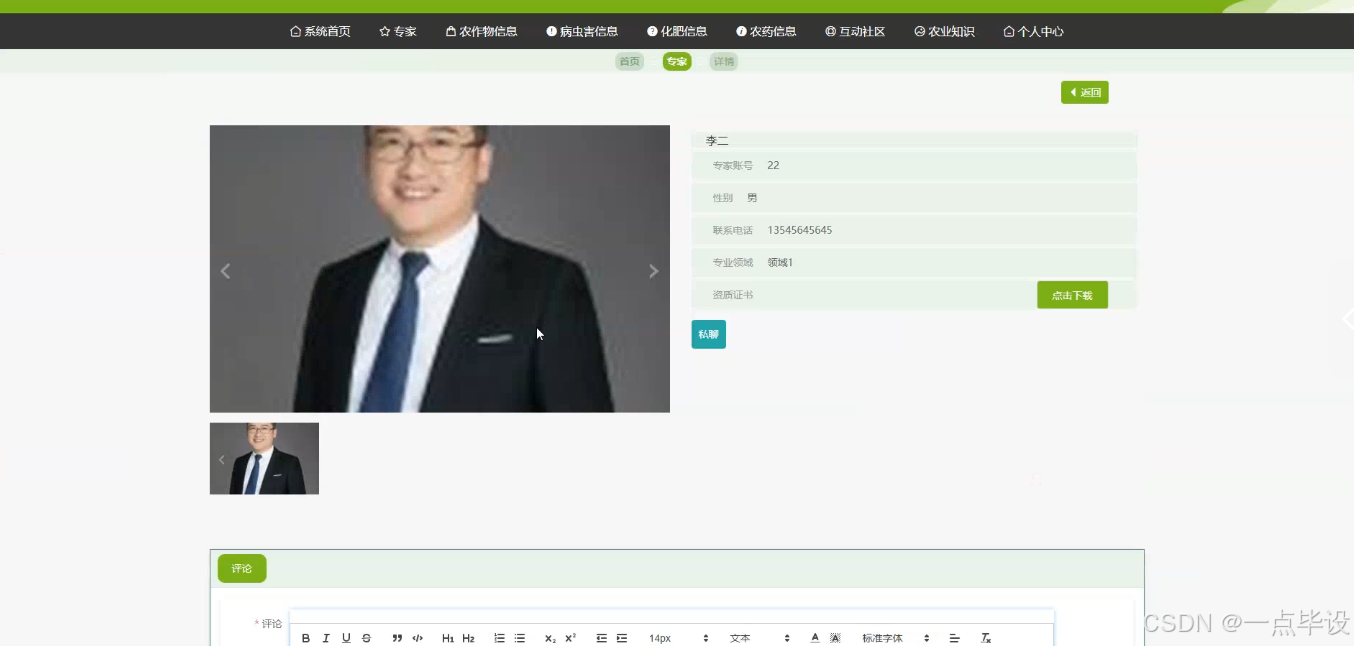The height and width of the screenshot is (646, 1354).
Task: Switch to the 专家 breadcrumb tab
Action: [676, 61]
